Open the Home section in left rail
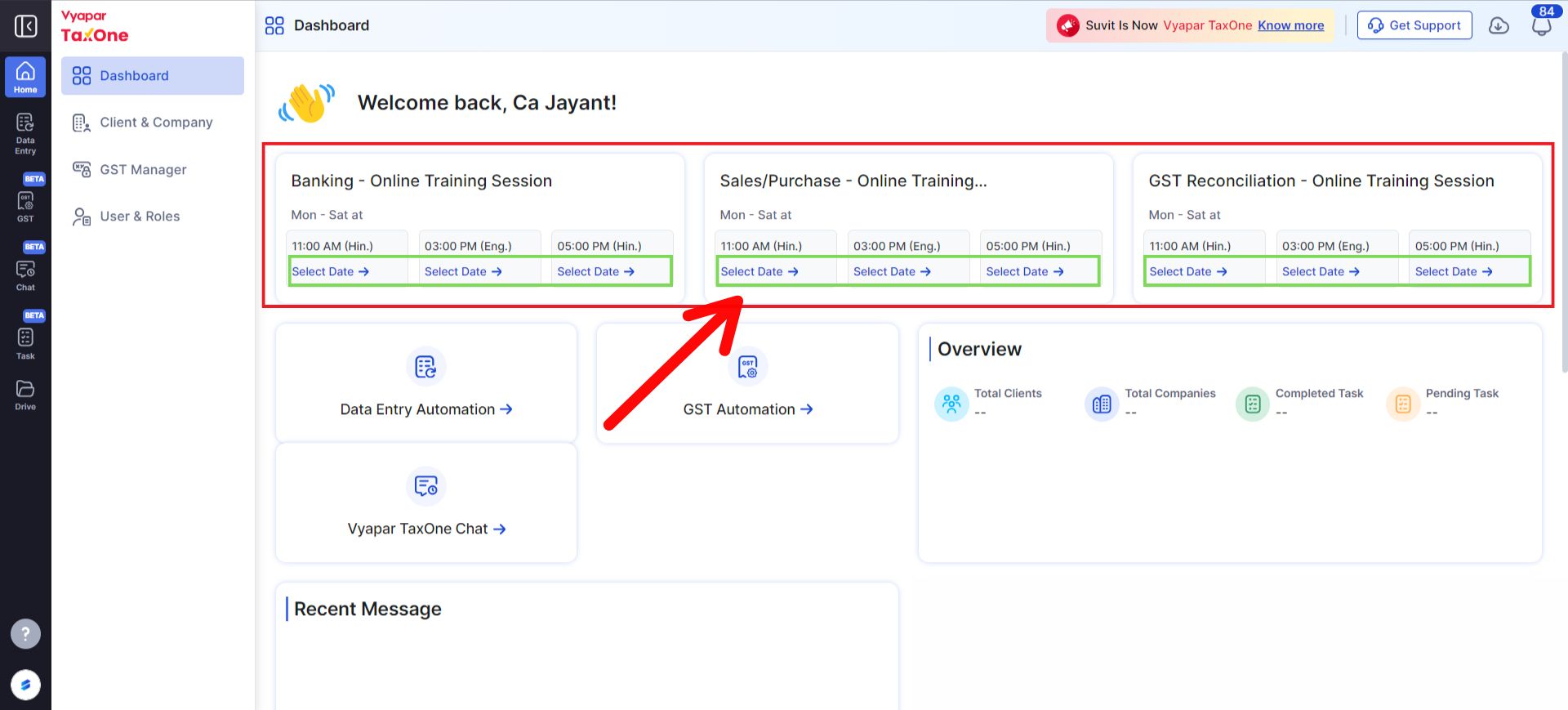Viewport: 1568px width, 710px height. tap(25, 77)
